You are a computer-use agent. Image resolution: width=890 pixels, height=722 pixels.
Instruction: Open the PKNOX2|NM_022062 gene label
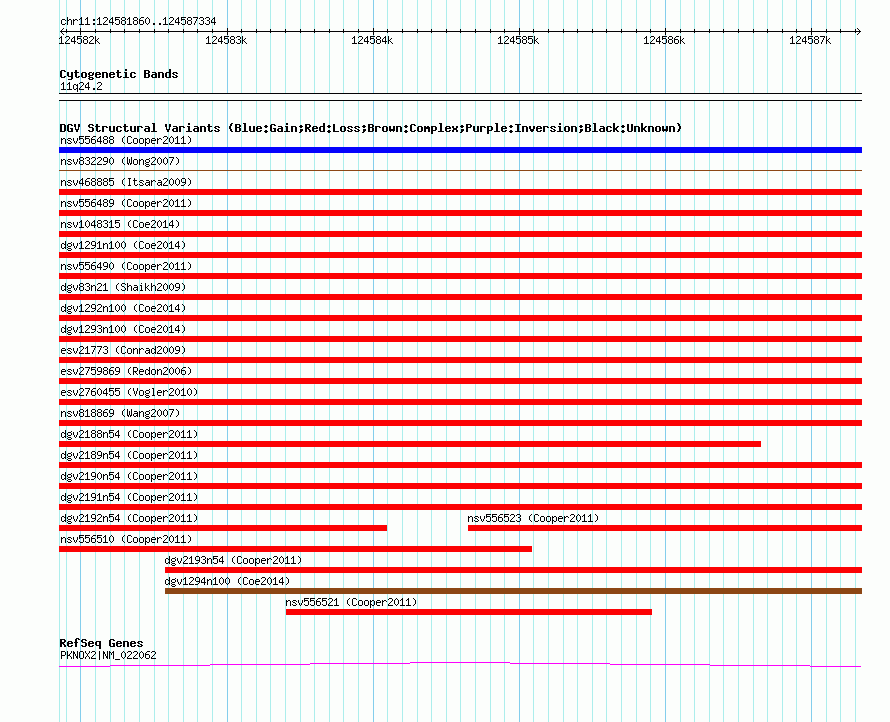[x=108, y=655]
